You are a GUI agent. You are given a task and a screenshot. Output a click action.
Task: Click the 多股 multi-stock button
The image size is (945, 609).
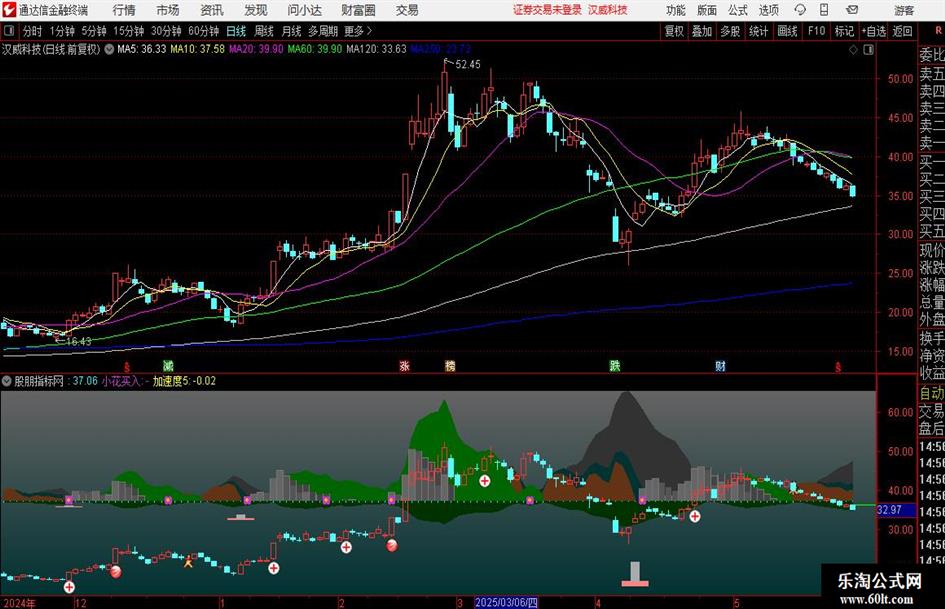coord(730,31)
